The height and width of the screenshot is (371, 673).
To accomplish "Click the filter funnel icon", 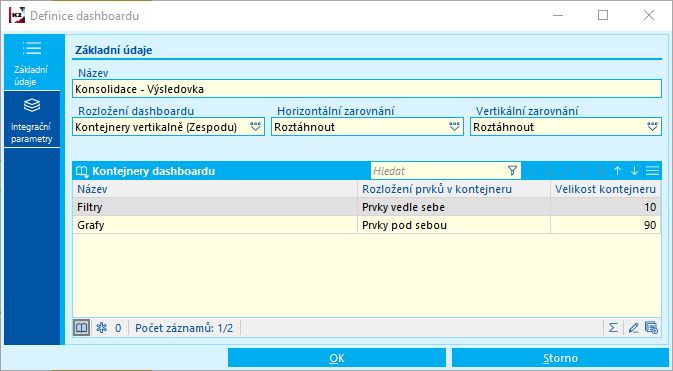I will click(512, 171).
